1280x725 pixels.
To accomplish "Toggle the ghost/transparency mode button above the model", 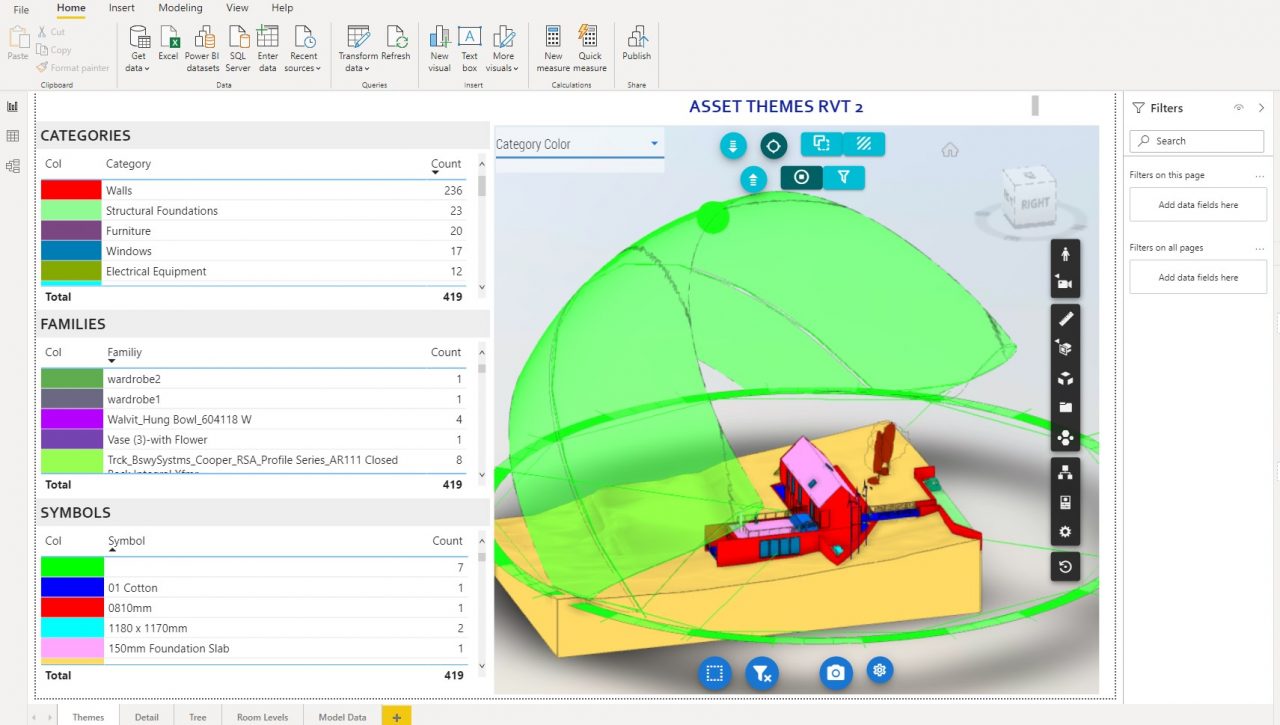I will tap(864, 144).
